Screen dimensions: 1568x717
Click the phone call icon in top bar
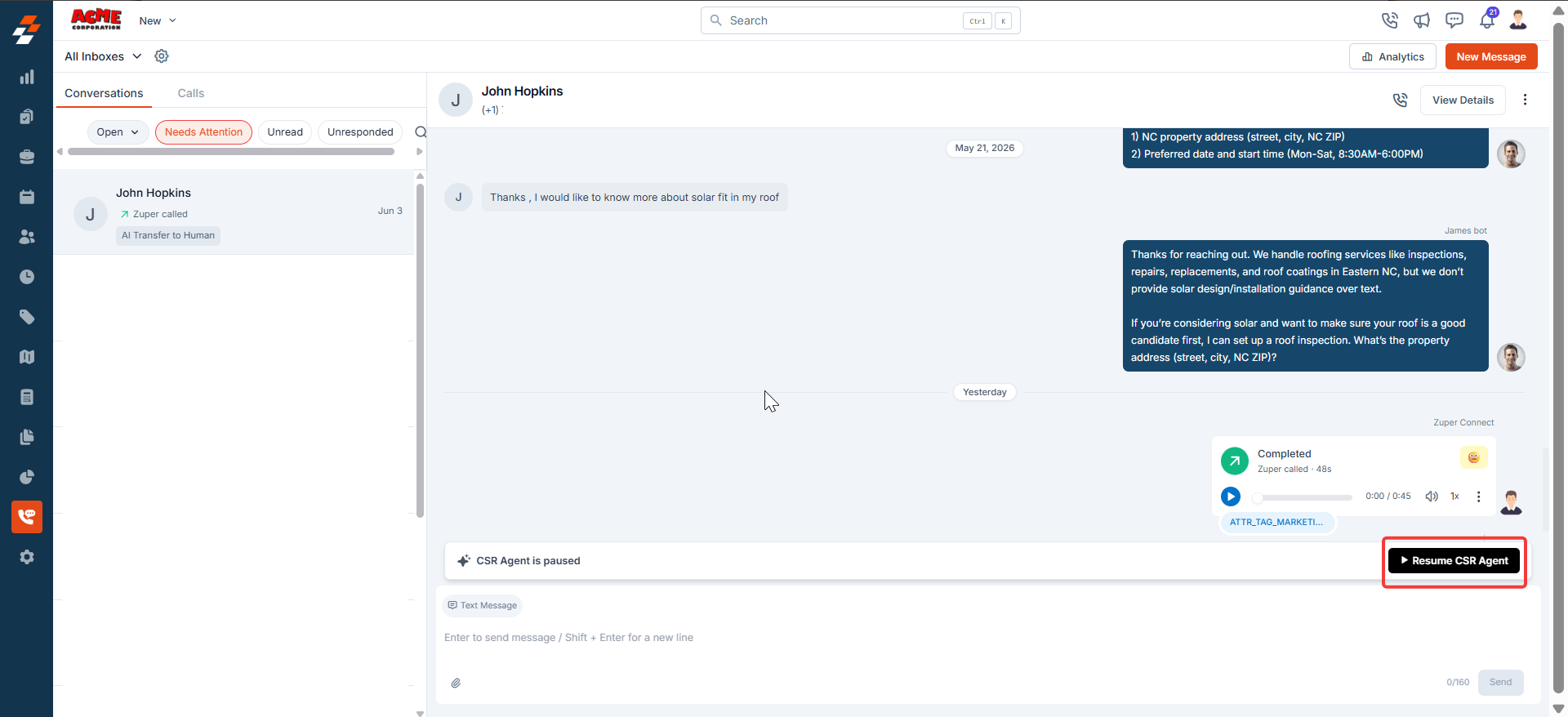click(1389, 20)
